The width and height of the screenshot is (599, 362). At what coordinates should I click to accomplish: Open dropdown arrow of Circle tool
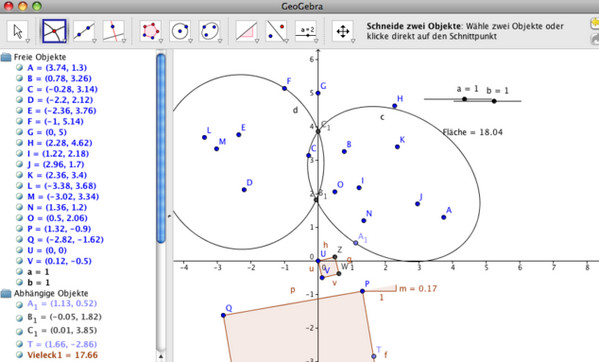(190, 40)
